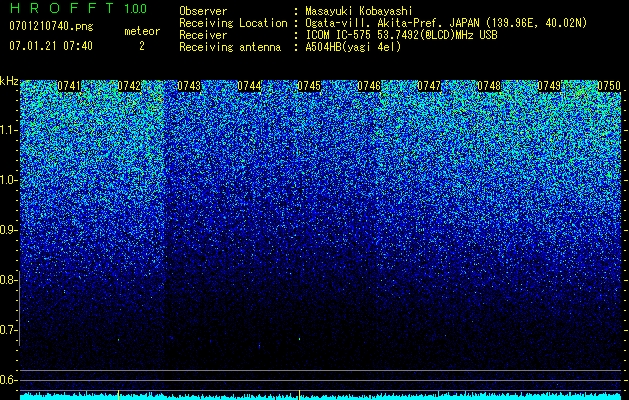Click the 1.1 kHz axis label
The height and width of the screenshot is (400, 629).
(8, 130)
